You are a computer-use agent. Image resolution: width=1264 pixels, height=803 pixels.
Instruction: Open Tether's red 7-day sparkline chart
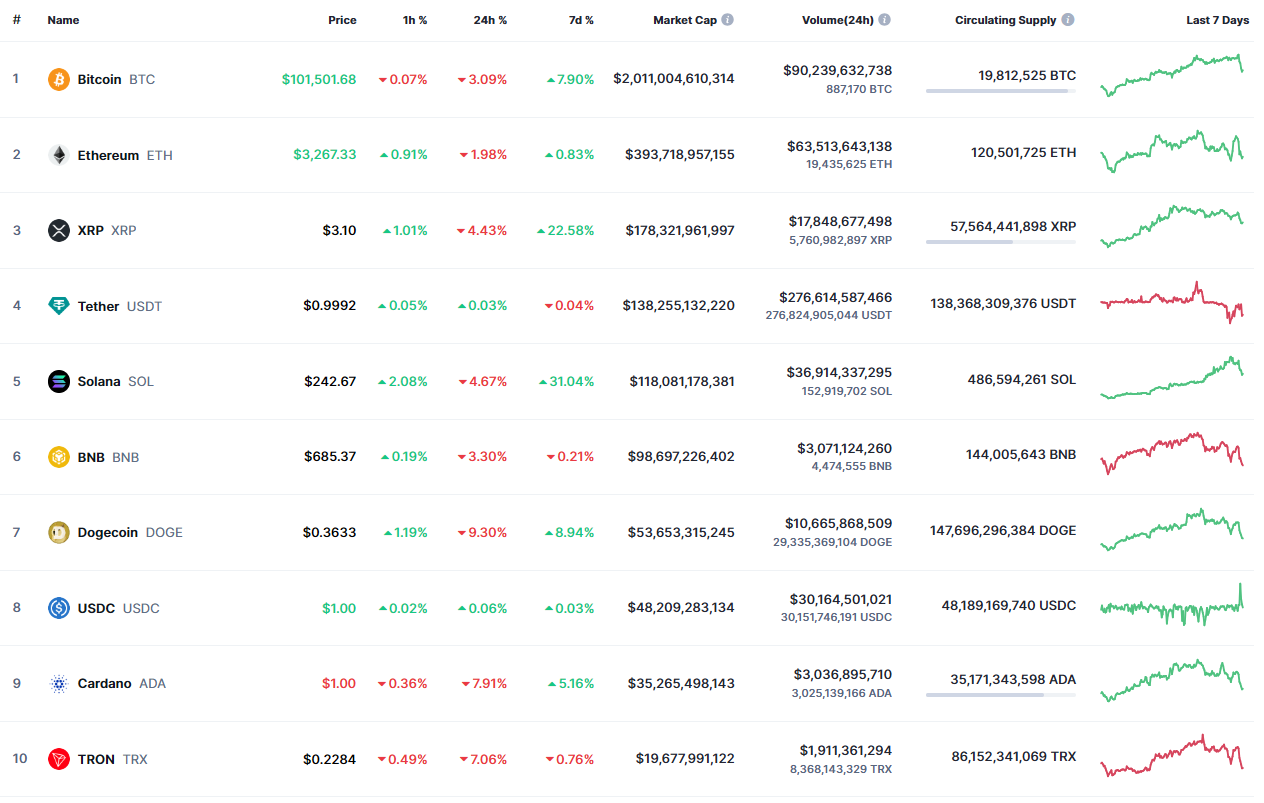[1172, 302]
